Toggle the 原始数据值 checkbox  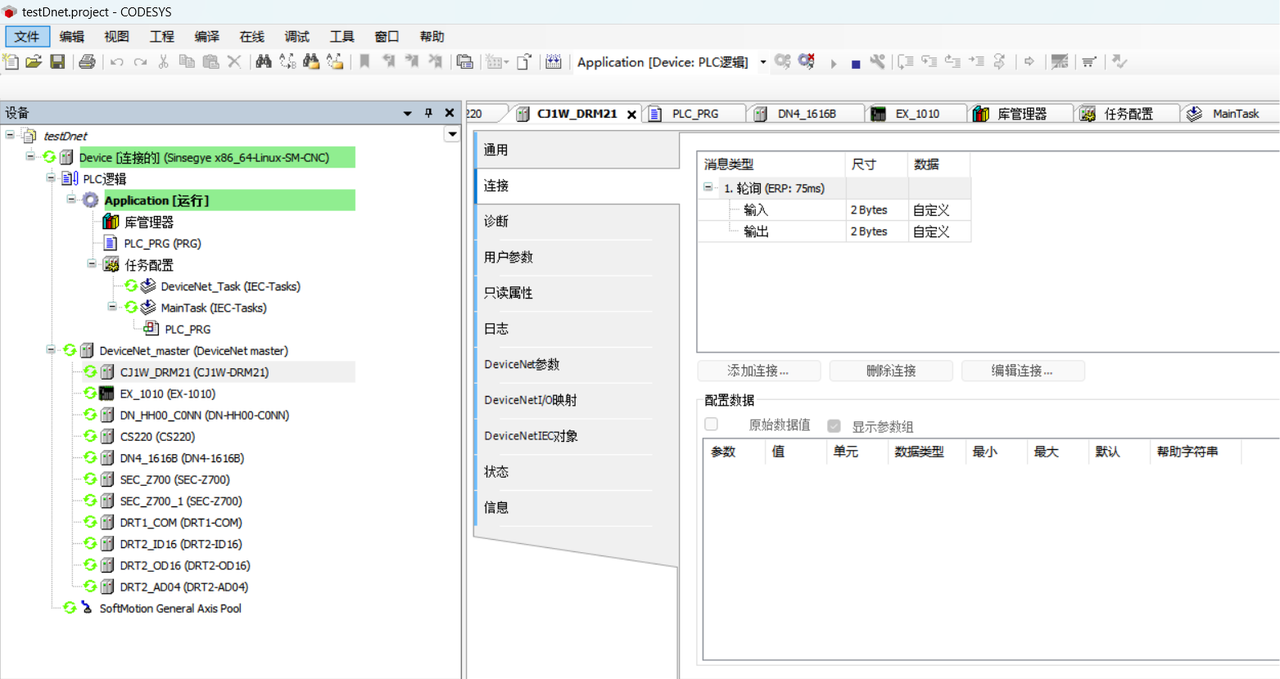(711, 425)
